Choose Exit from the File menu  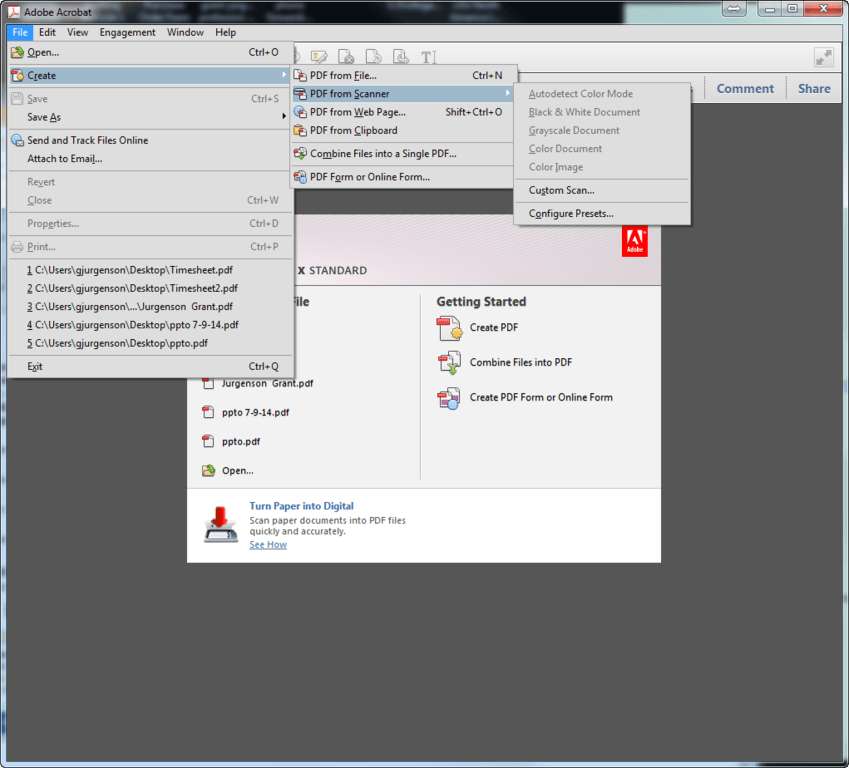click(150, 367)
